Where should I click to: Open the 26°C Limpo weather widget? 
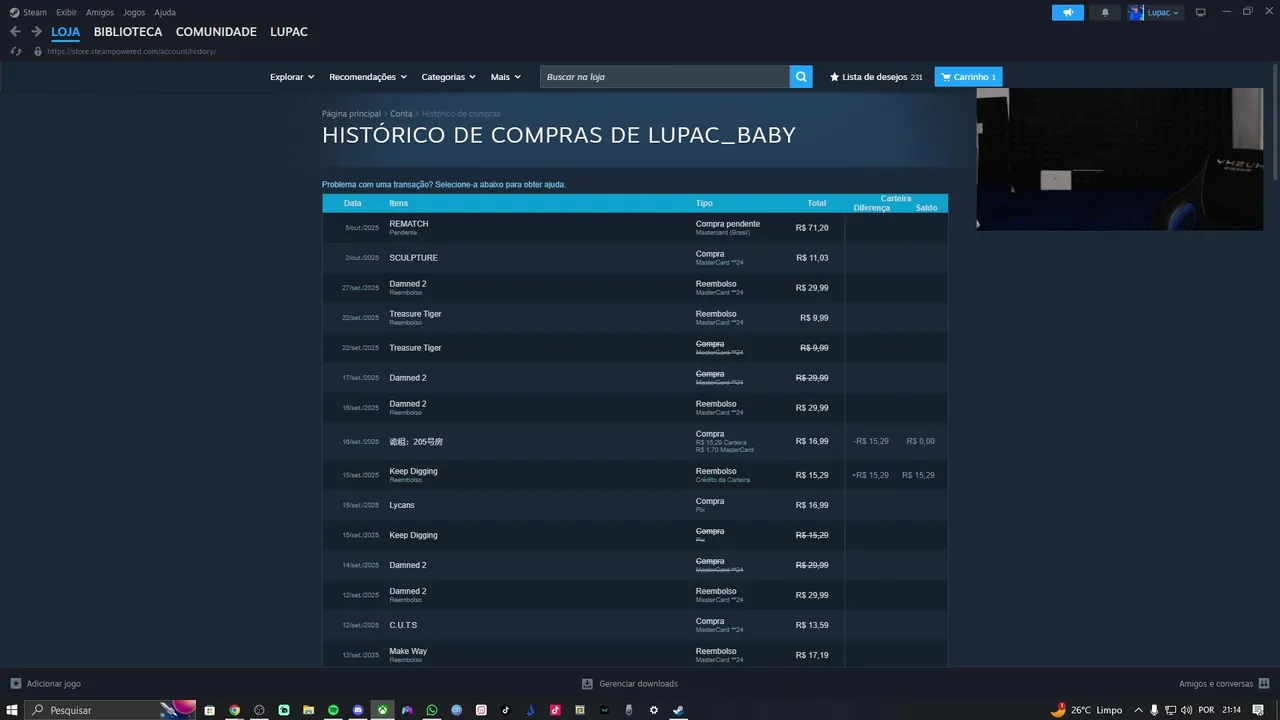pyautogui.click(x=1086, y=710)
